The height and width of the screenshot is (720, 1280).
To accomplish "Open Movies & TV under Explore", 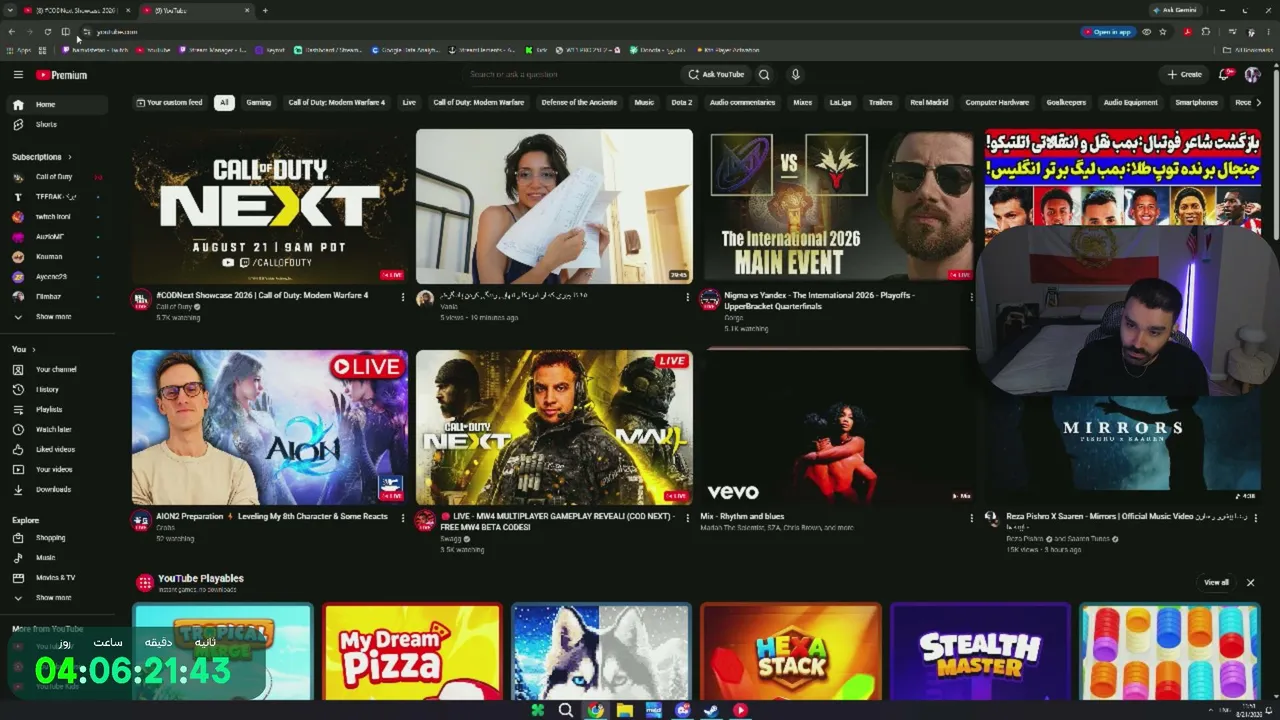I will click(x=56, y=577).
